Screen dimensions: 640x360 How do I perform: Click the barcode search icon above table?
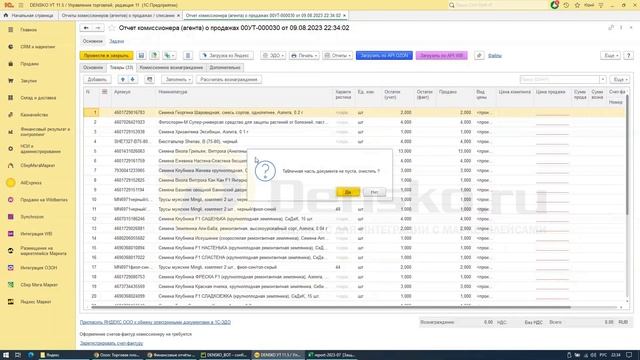pyautogui.click(x=149, y=80)
